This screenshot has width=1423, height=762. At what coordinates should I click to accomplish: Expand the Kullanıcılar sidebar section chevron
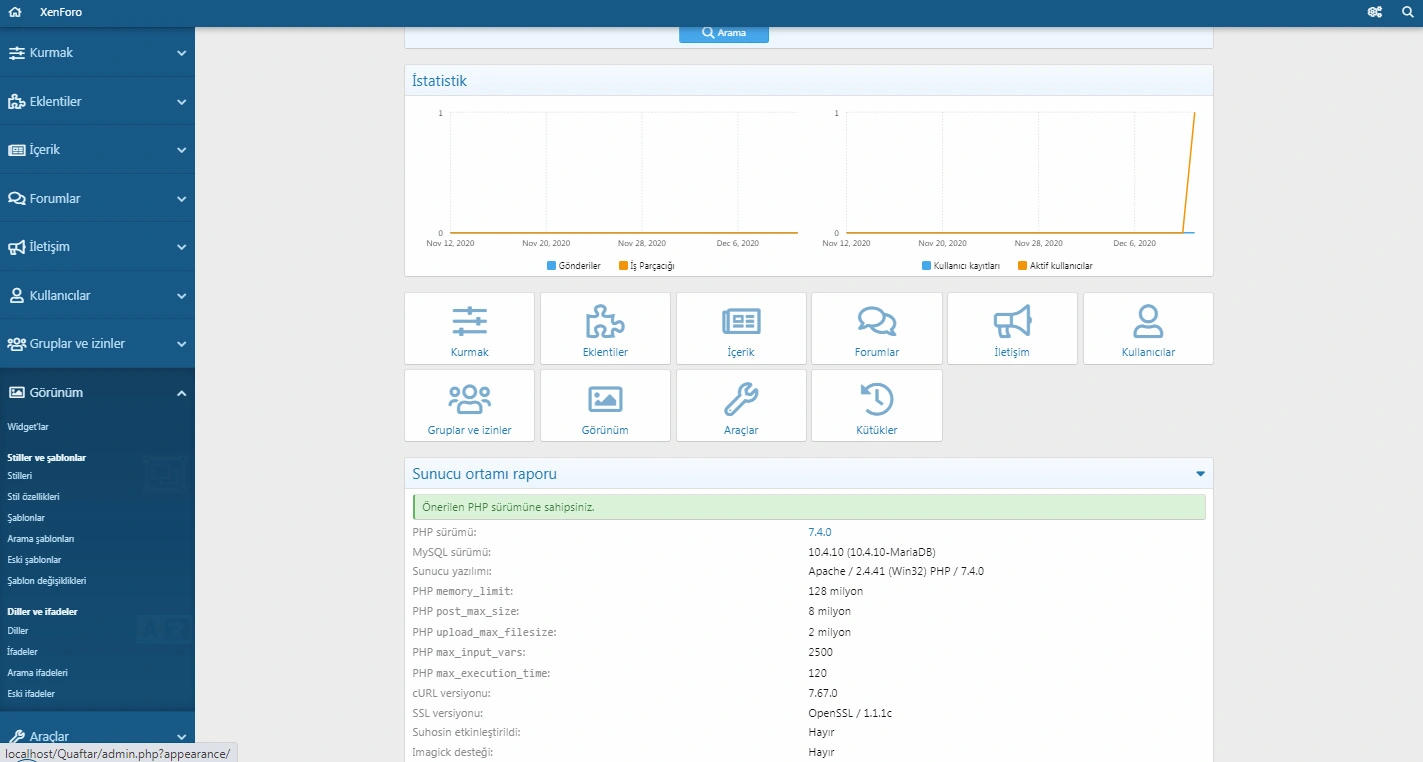181,296
